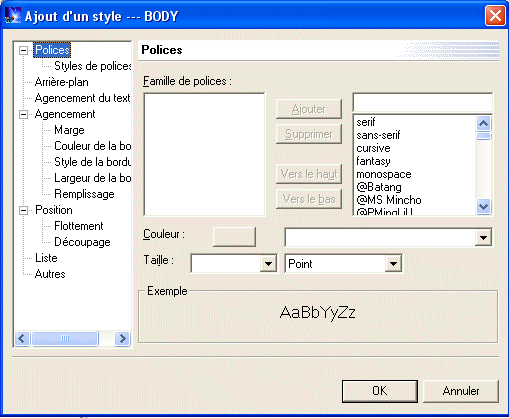Open the Arrière-plan category
This screenshot has height=418, width=509.
point(62,82)
